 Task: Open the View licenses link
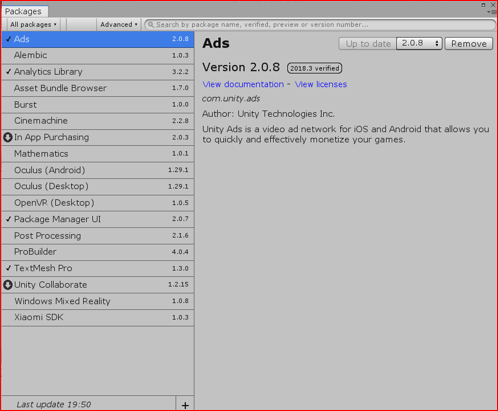click(321, 84)
